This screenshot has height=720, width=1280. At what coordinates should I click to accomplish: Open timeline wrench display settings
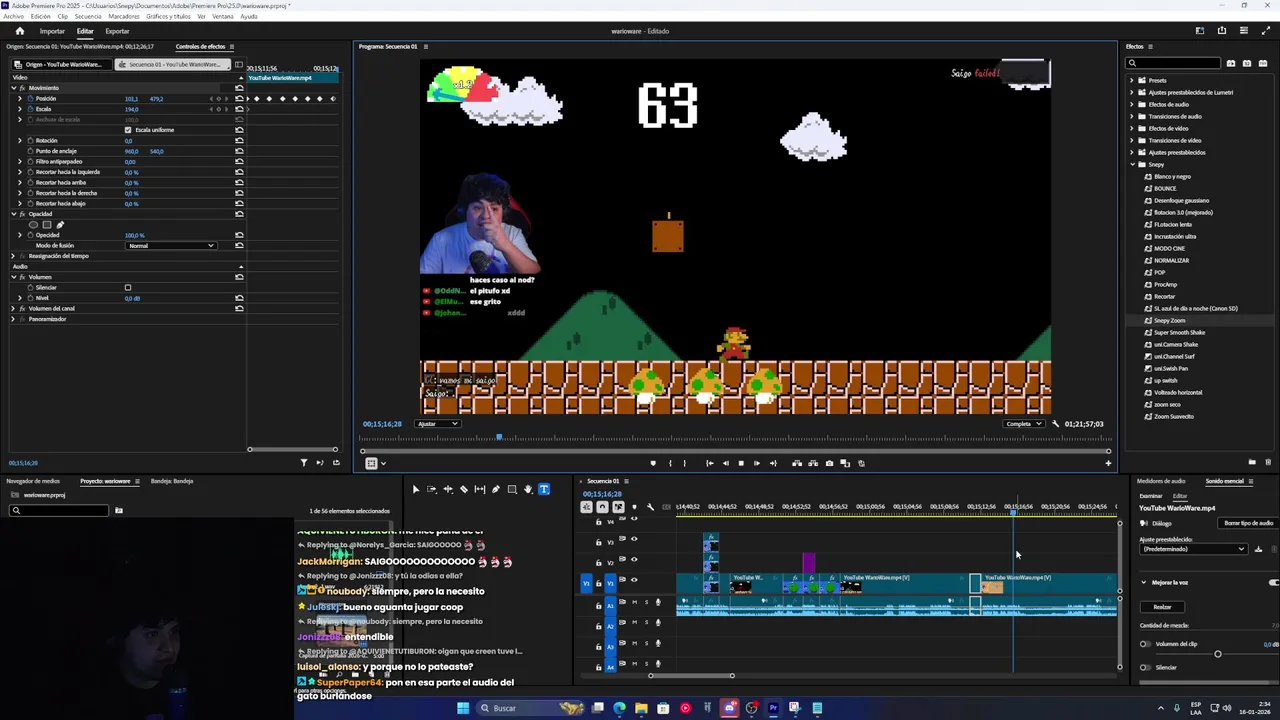(x=650, y=507)
